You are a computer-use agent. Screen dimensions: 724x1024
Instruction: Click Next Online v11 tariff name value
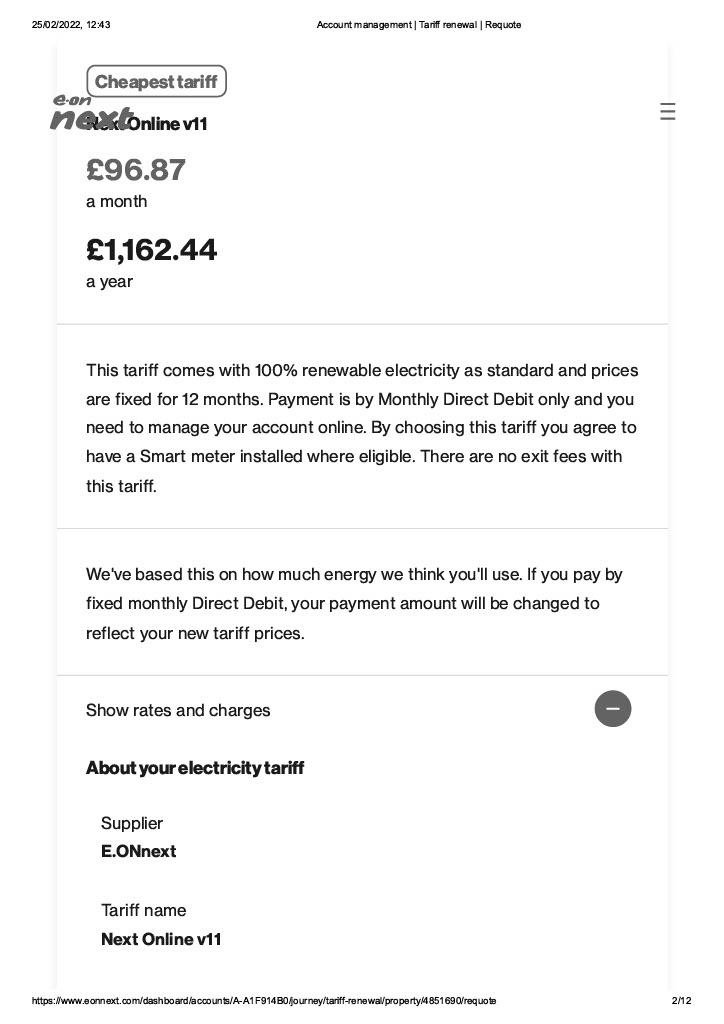pos(161,939)
